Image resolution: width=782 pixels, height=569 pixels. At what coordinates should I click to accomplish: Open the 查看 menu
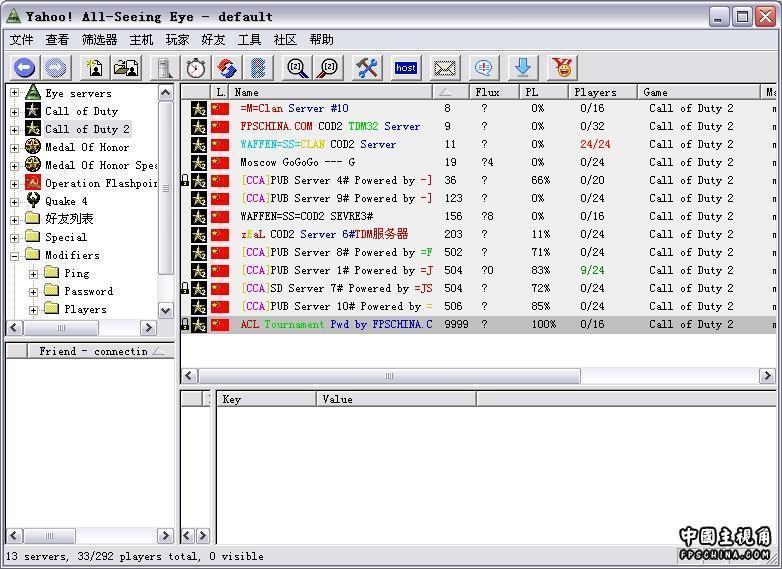click(57, 39)
